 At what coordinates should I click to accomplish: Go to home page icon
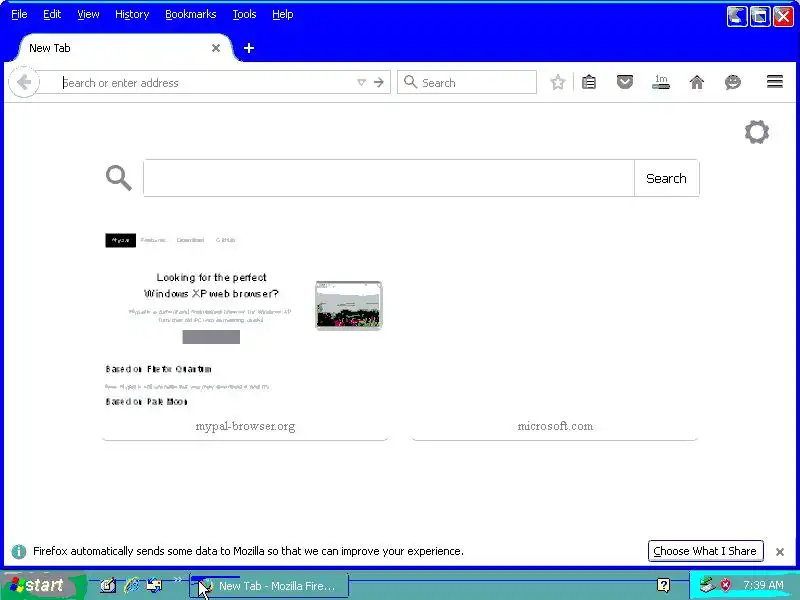696,82
